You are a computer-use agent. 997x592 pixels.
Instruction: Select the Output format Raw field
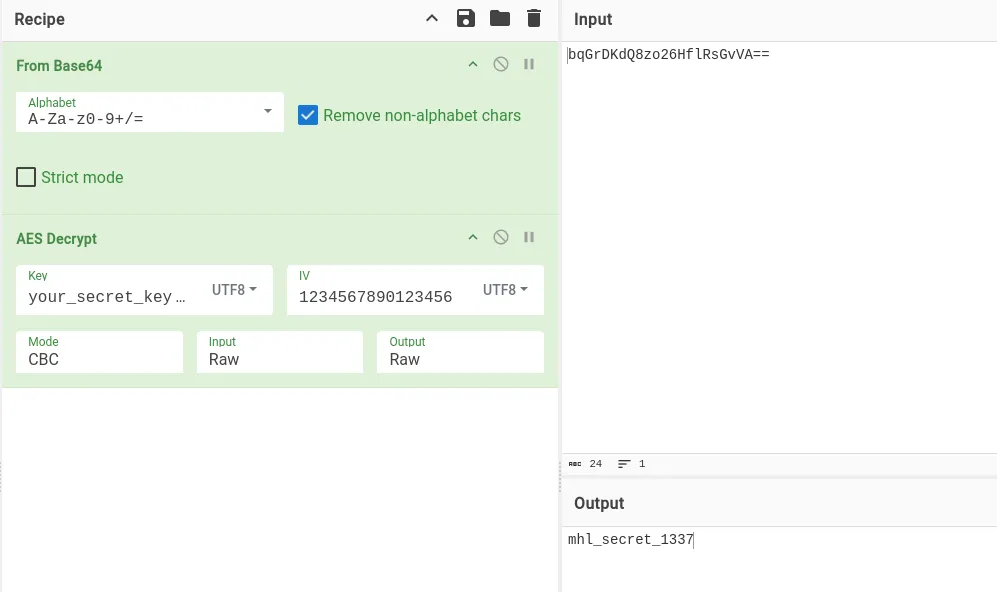point(460,352)
